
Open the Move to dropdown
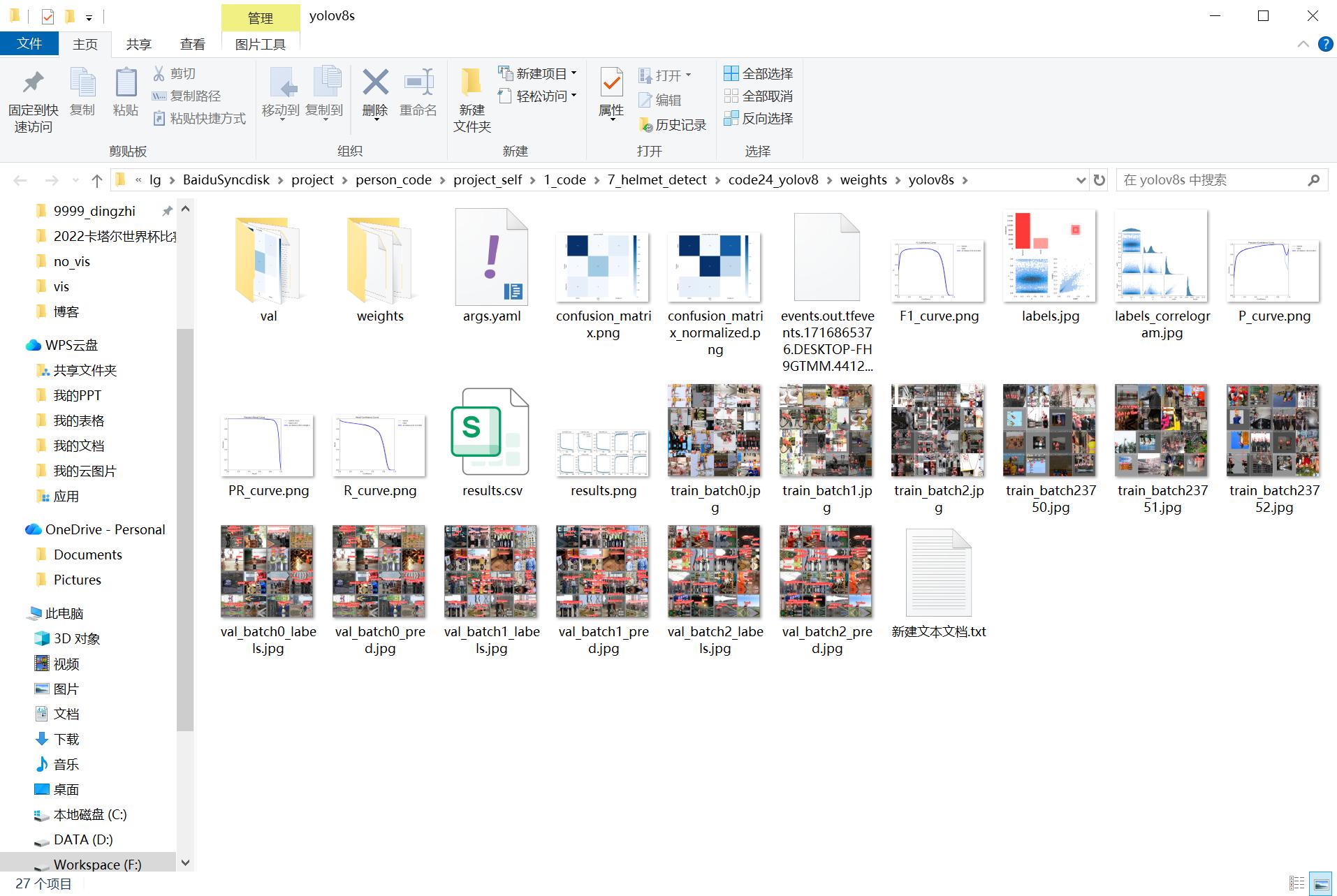click(282, 120)
